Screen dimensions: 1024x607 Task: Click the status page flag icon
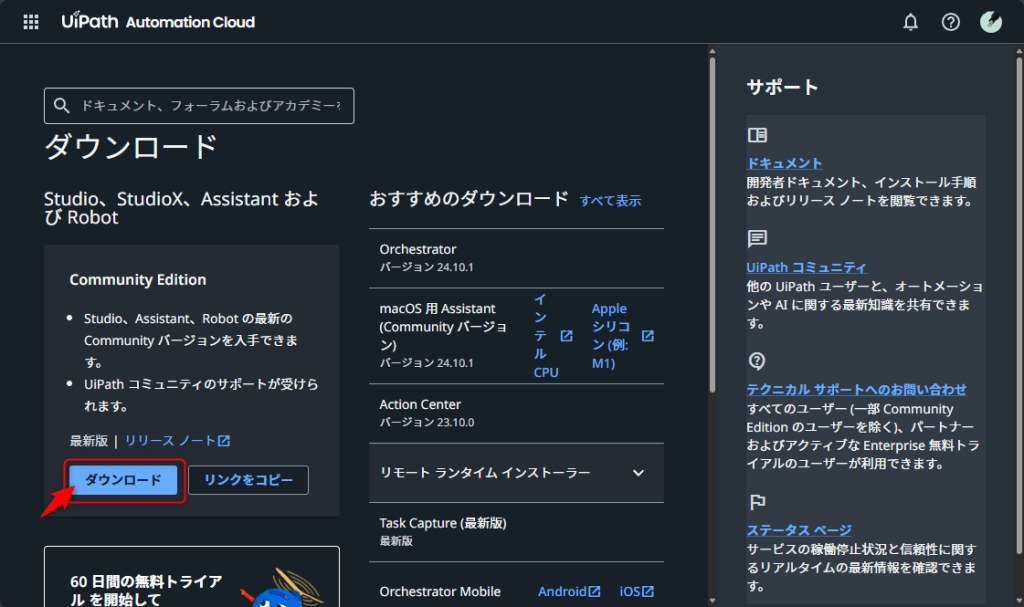[x=757, y=502]
